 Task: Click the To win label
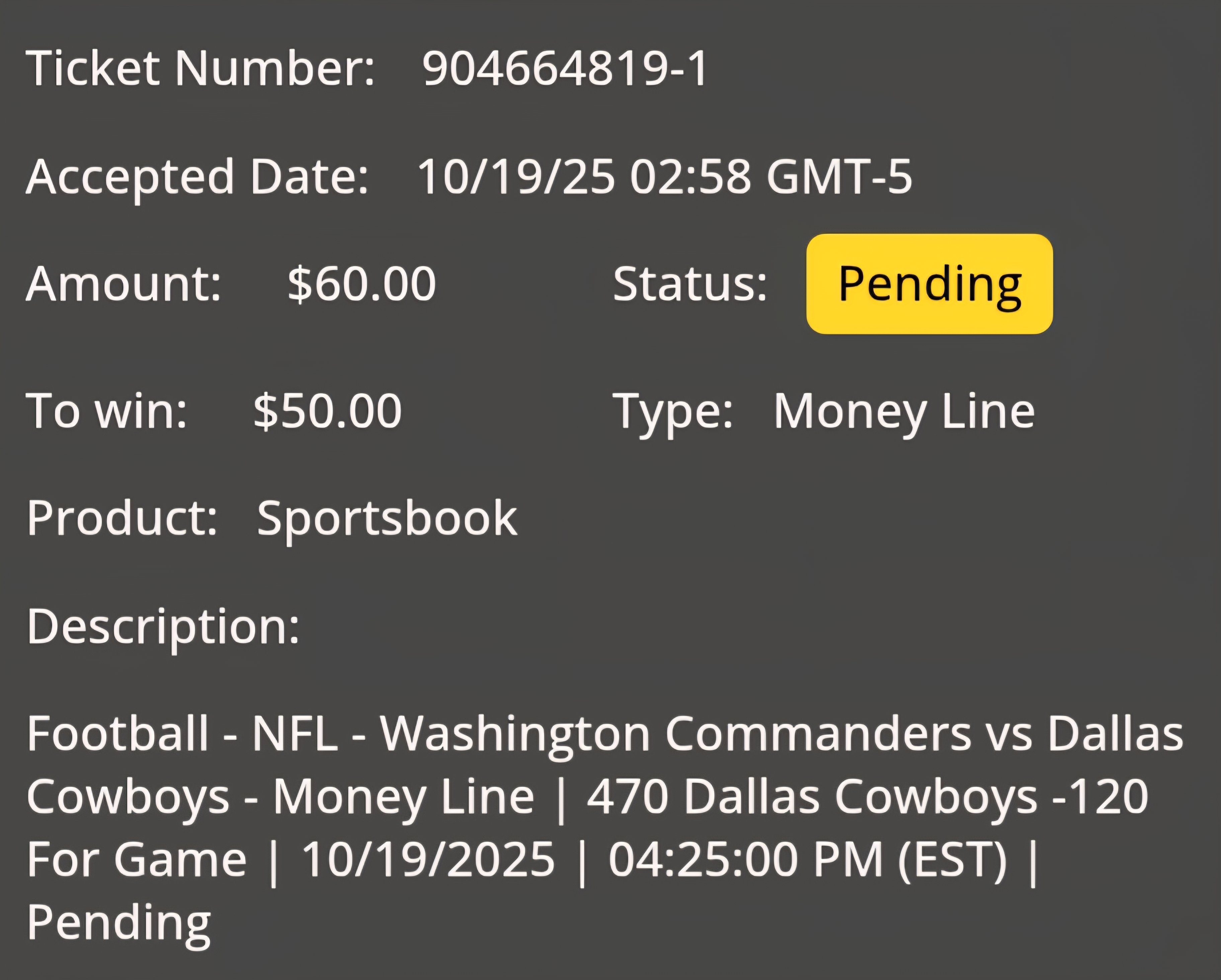[x=106, y=411]
